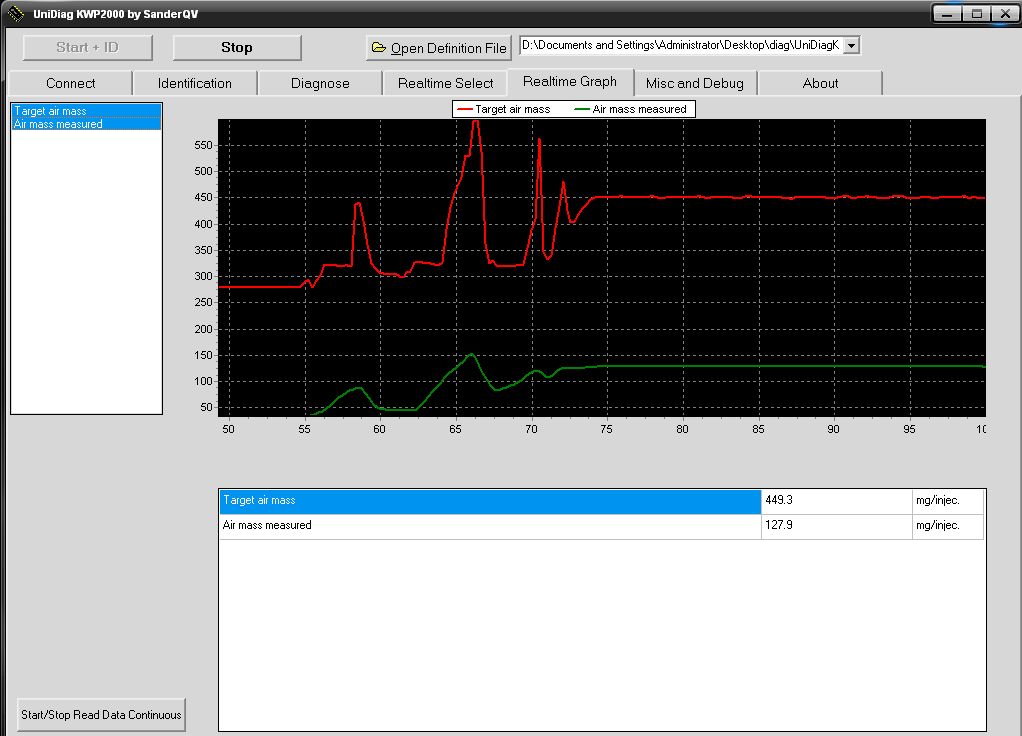Click the 127.9 value cell in table
The height and width of the screenshot is (736, 1022).
835,525
